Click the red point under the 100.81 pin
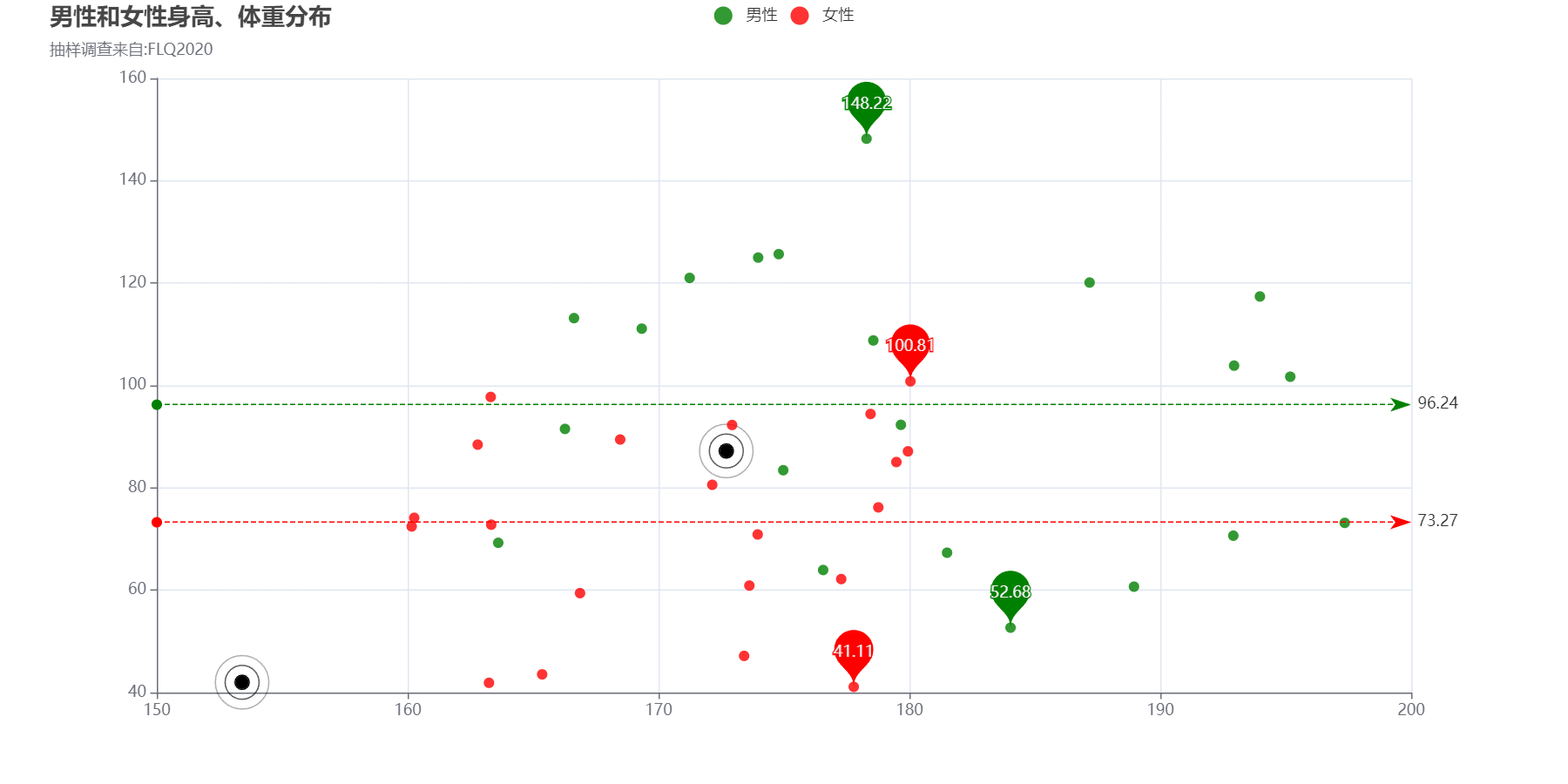 [910, 382]
